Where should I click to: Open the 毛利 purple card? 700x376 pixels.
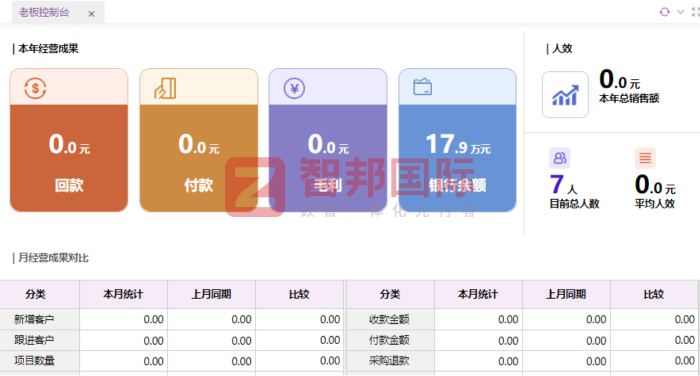click(x=328, y=140)
